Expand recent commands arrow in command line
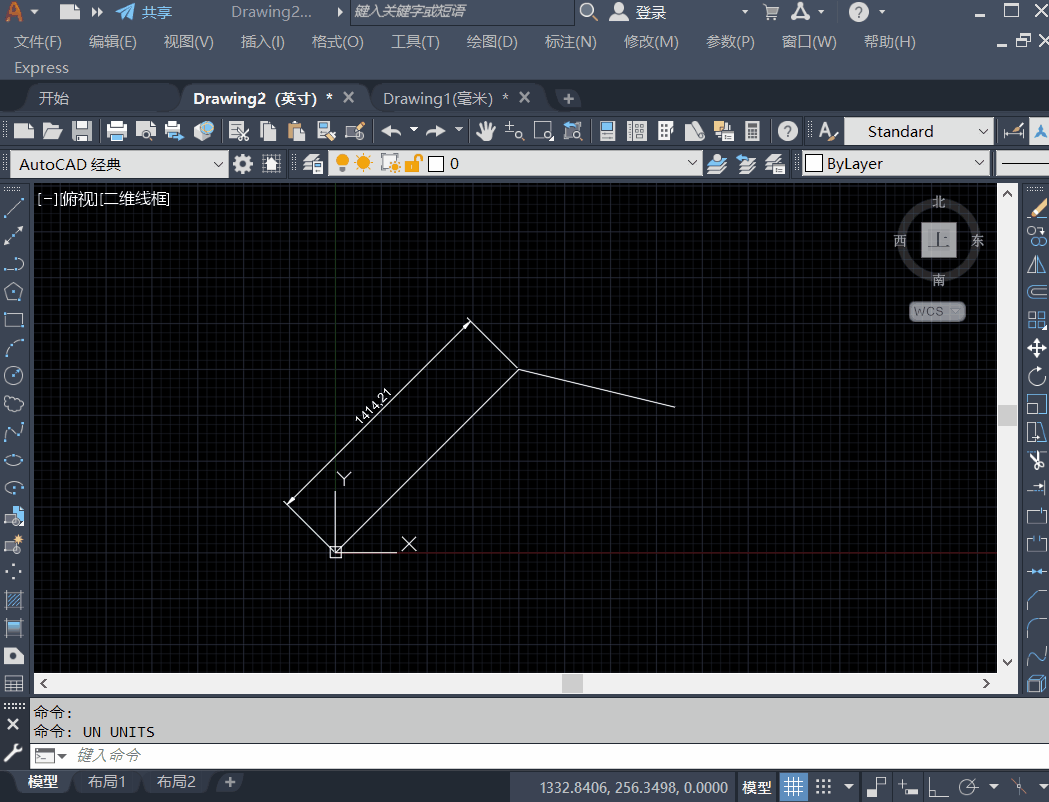 62,756
